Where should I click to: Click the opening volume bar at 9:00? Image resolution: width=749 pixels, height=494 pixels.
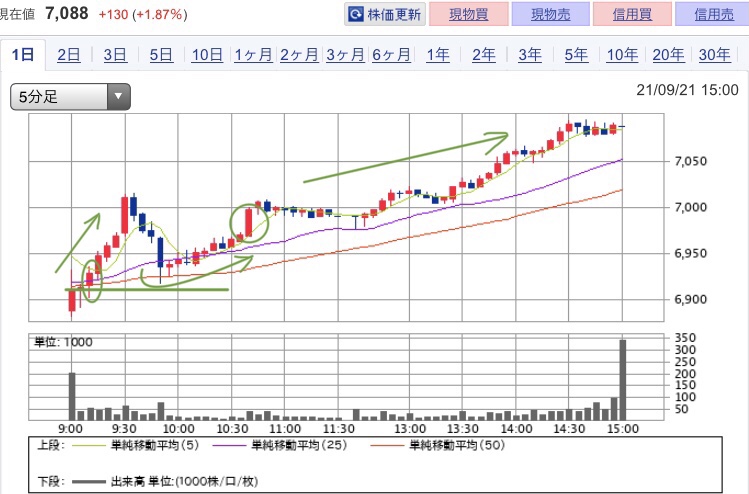72,396
